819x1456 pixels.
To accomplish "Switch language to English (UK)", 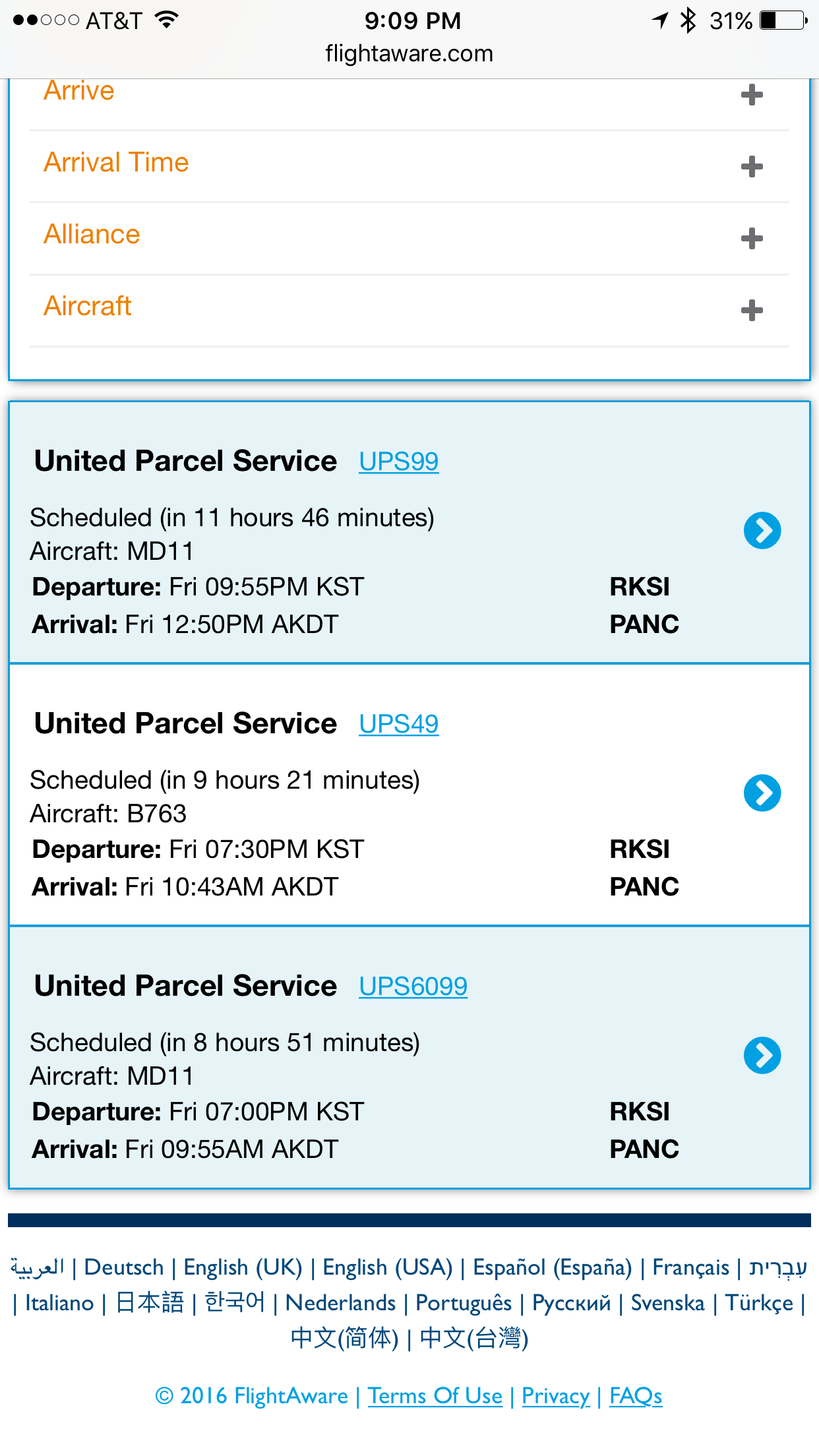I will (x=243, y=1267).
